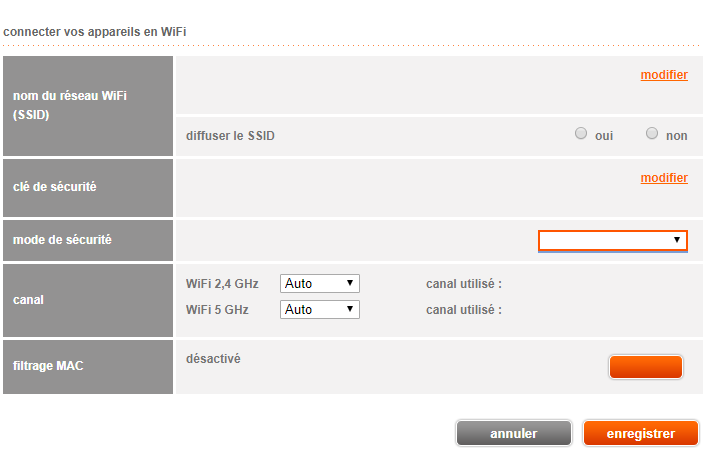Screen dimensions: 711x456
Task: Click the canal row header
Action: coord(29,299)
